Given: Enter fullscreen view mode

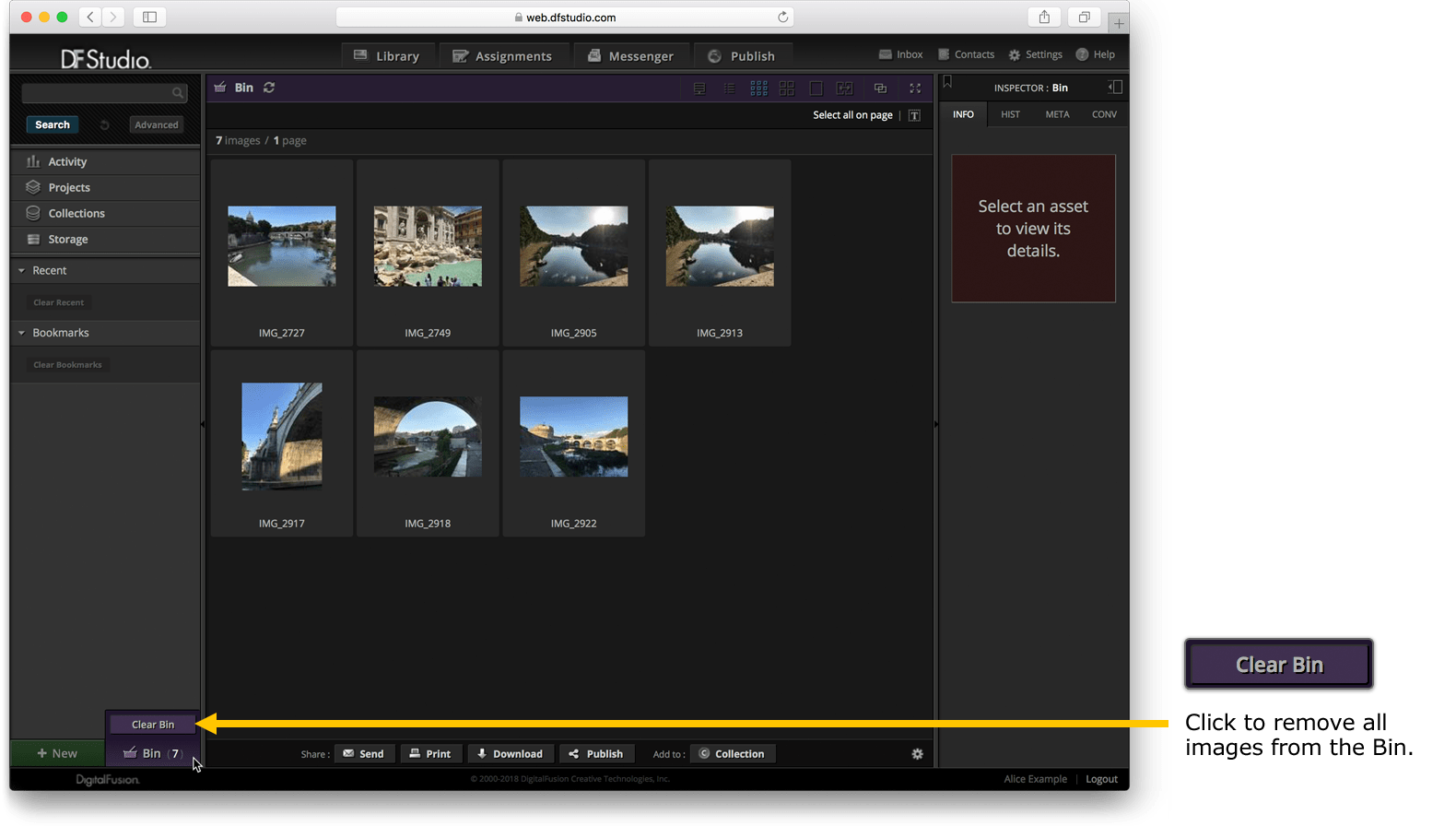Looking at the screenshot, I should [x=915, y=88].
